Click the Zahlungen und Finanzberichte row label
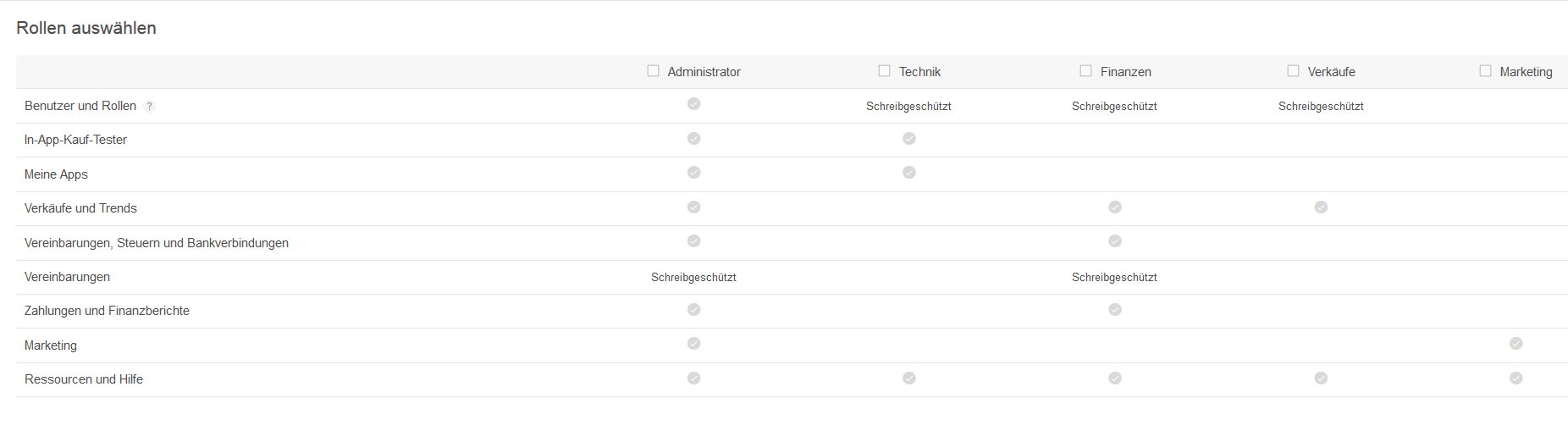1568x431 pixels. (x=107, y=311)
